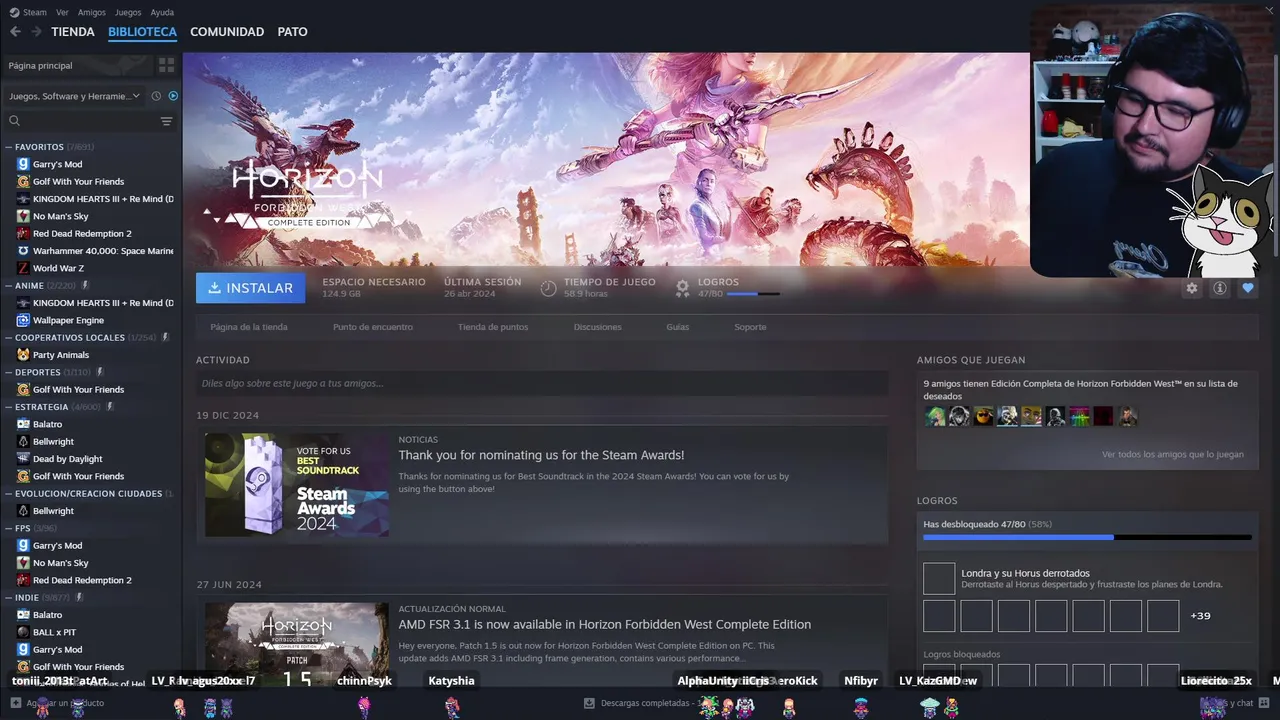This screenshot has height=720, width=1280.
Task: Open Warhammer 40,000: Space Marine entry
Action: (x=103, y=251)
